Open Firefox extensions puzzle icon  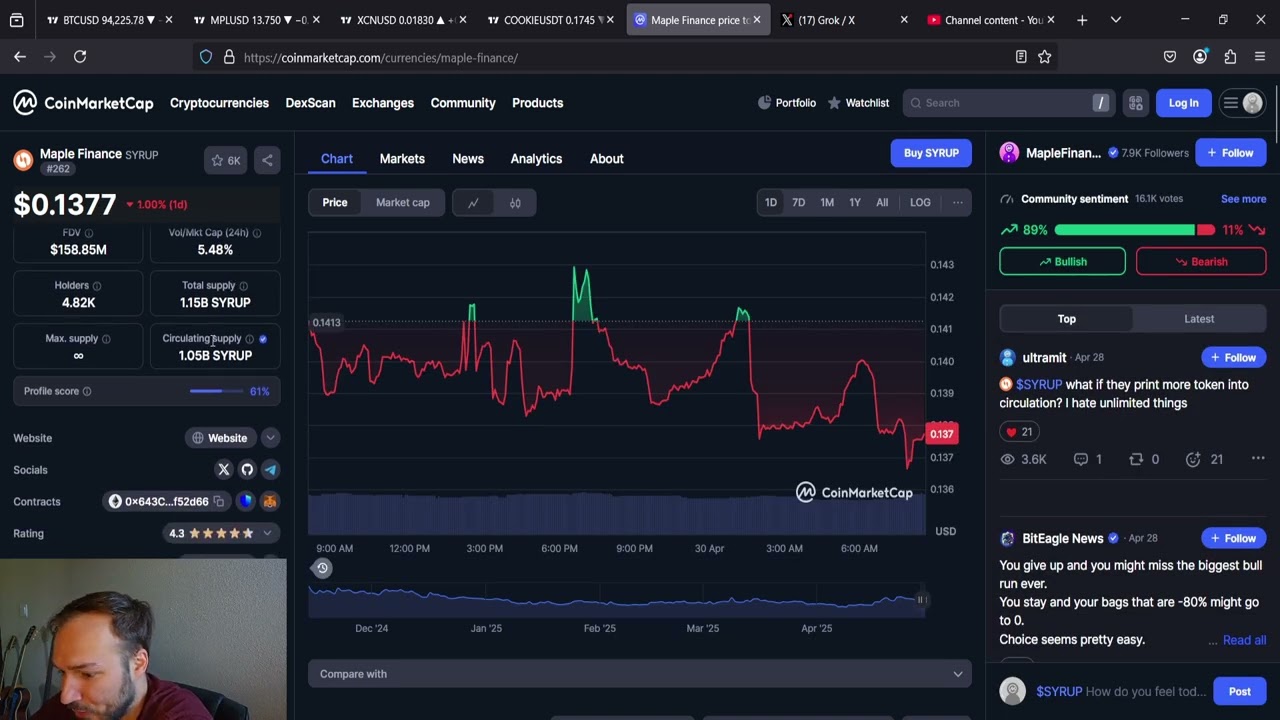1230,57
